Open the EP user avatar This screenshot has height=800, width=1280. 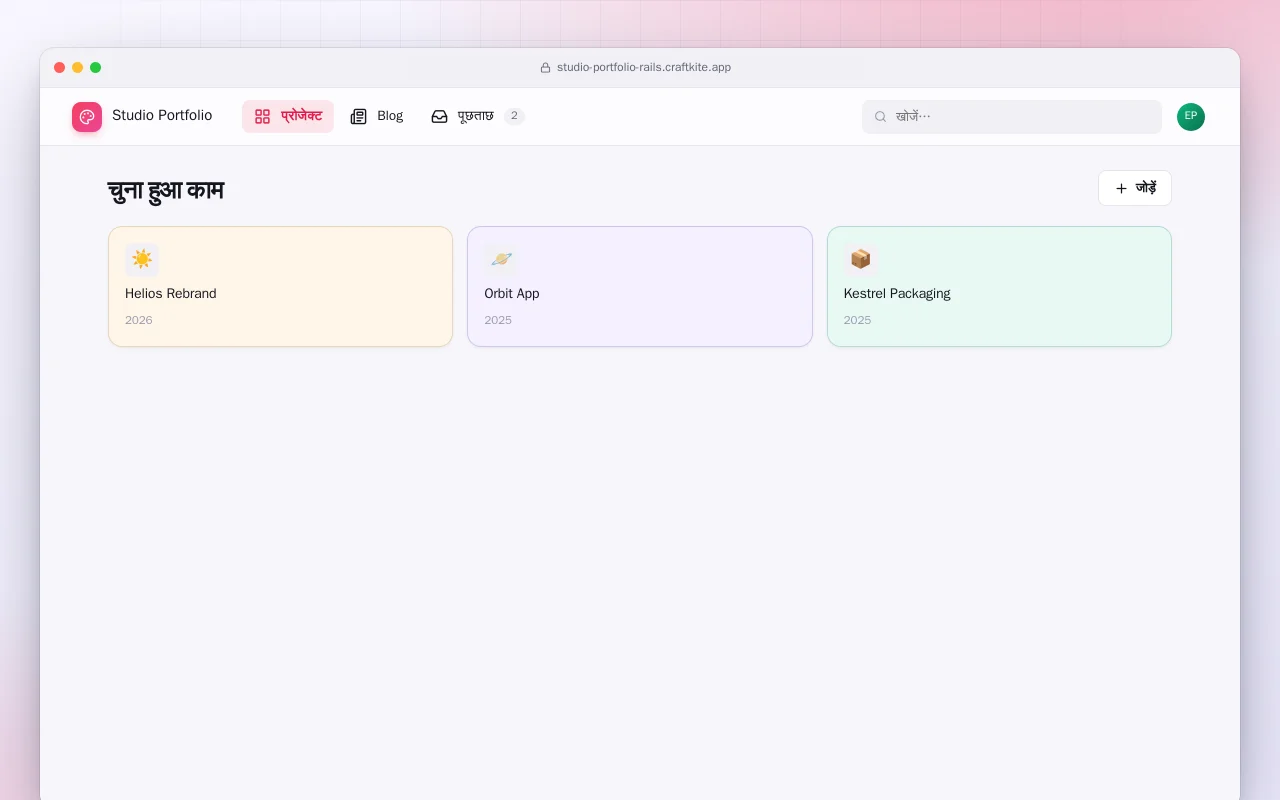tap(1191, 117)
